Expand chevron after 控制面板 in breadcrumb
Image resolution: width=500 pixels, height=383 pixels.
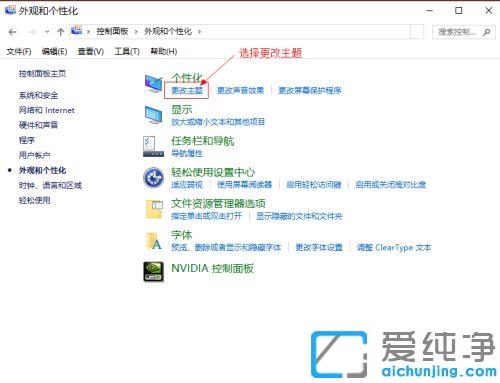(x=136, y=32)
